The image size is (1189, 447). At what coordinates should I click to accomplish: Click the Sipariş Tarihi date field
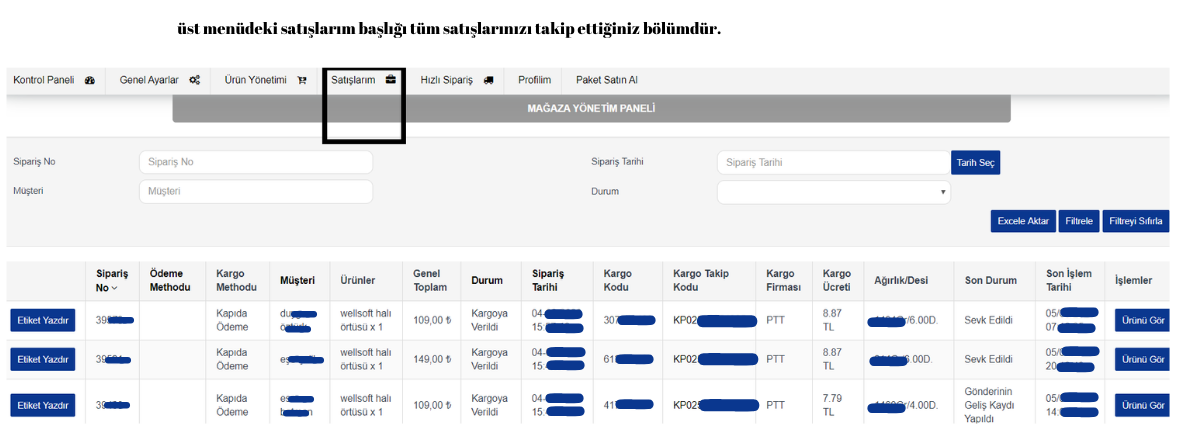coord(832,162)
